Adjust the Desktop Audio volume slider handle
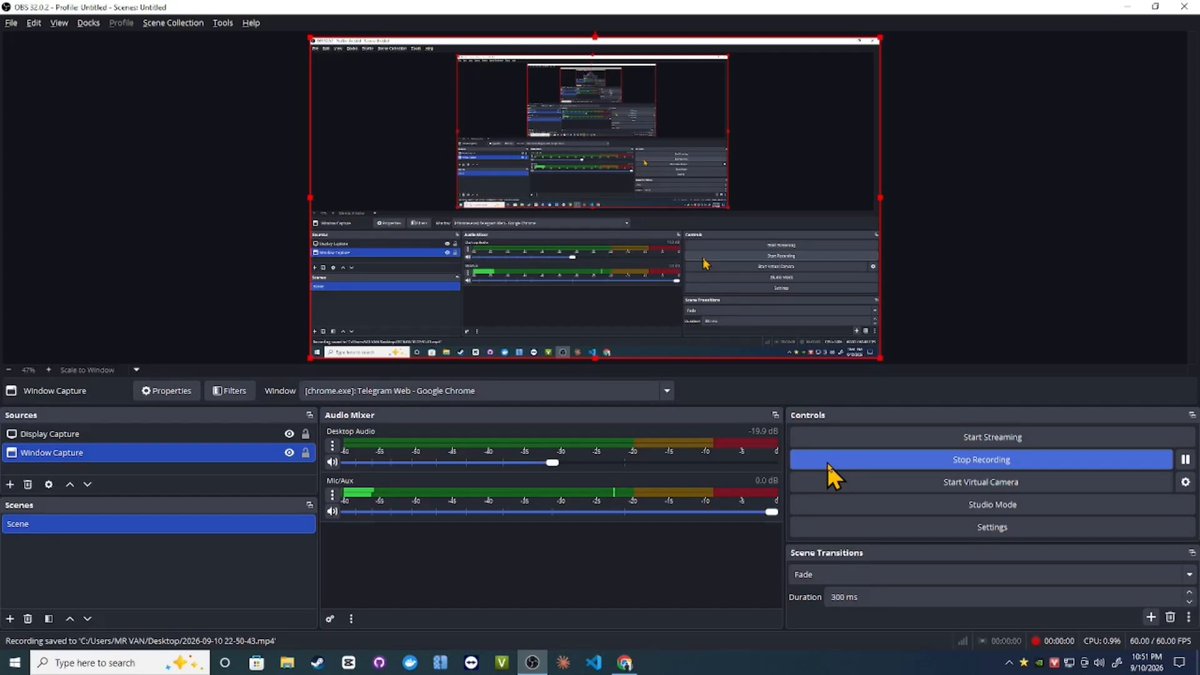 click(552, 462)
